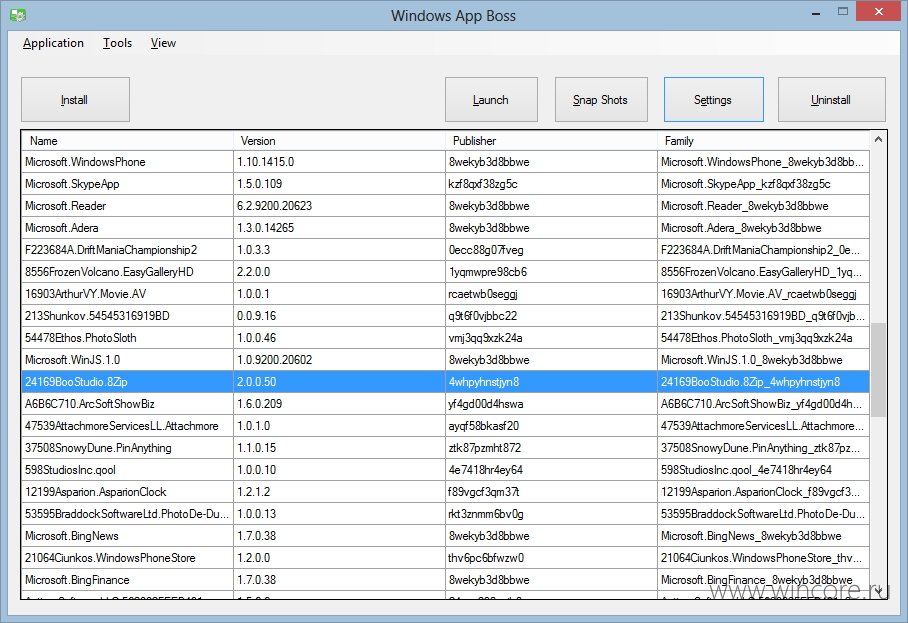Click publisher cell kzf8qxf38zg5c
Screen dimensions: 908x623
coord(551,184)
